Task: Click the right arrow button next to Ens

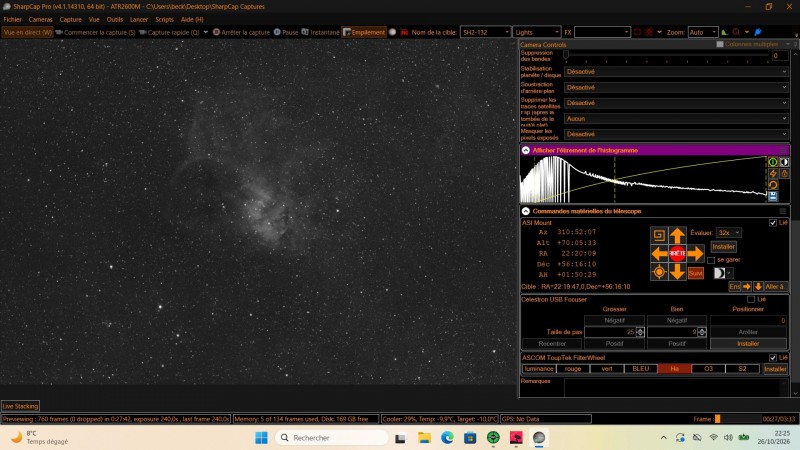Action: (x=747, y=287)
